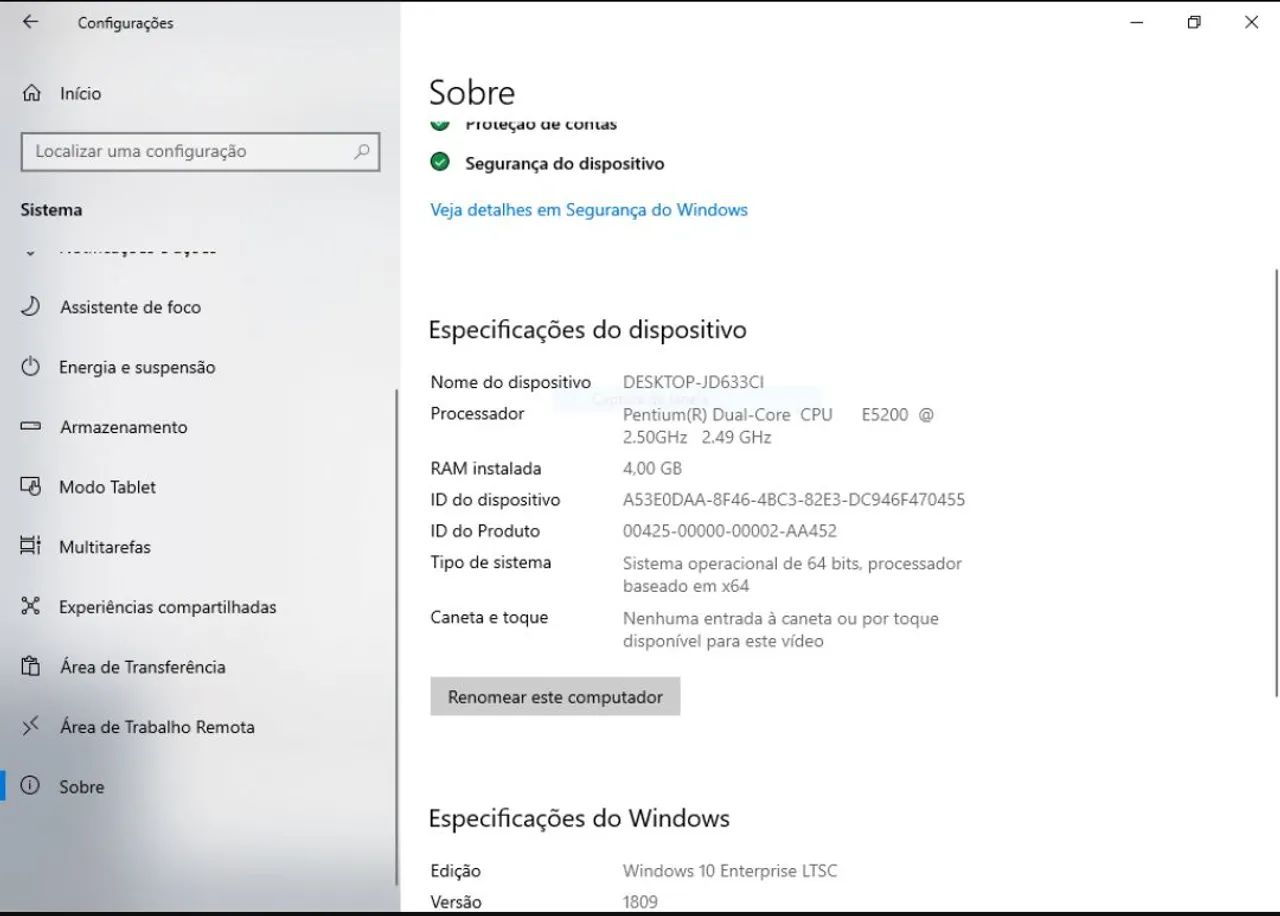Click the back arrow icon
The height and width of the screenshot is (916, 1280).
point(31,22)
